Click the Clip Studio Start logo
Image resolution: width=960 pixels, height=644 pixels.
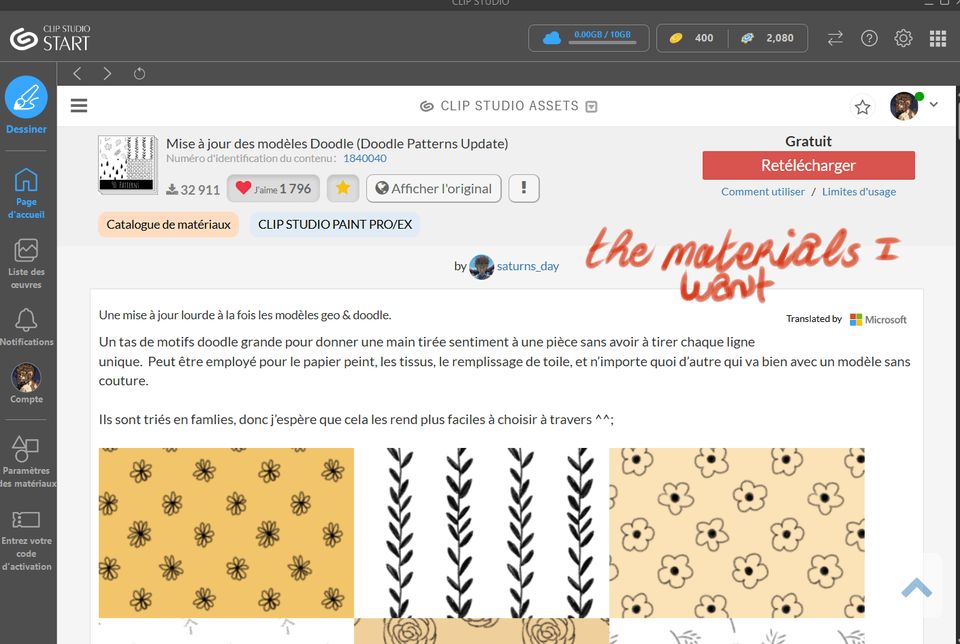50,39
